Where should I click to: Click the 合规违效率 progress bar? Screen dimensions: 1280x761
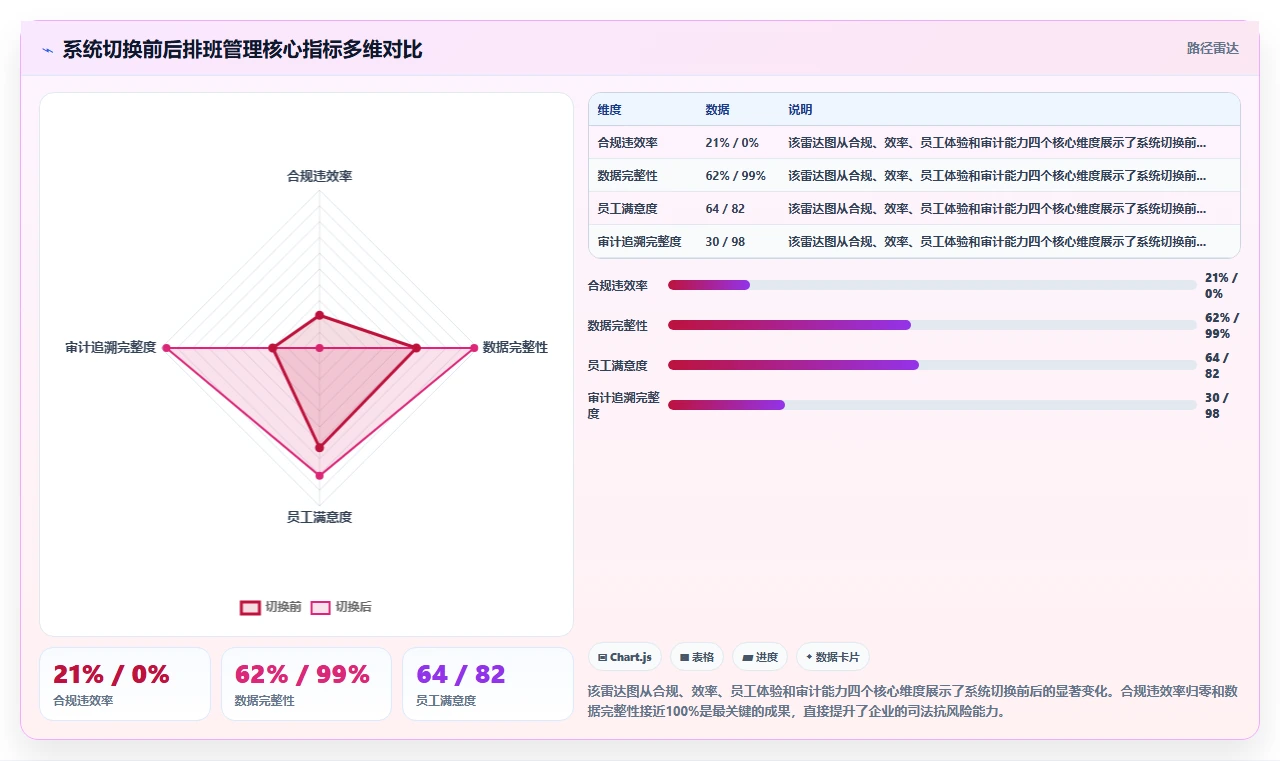932,285
